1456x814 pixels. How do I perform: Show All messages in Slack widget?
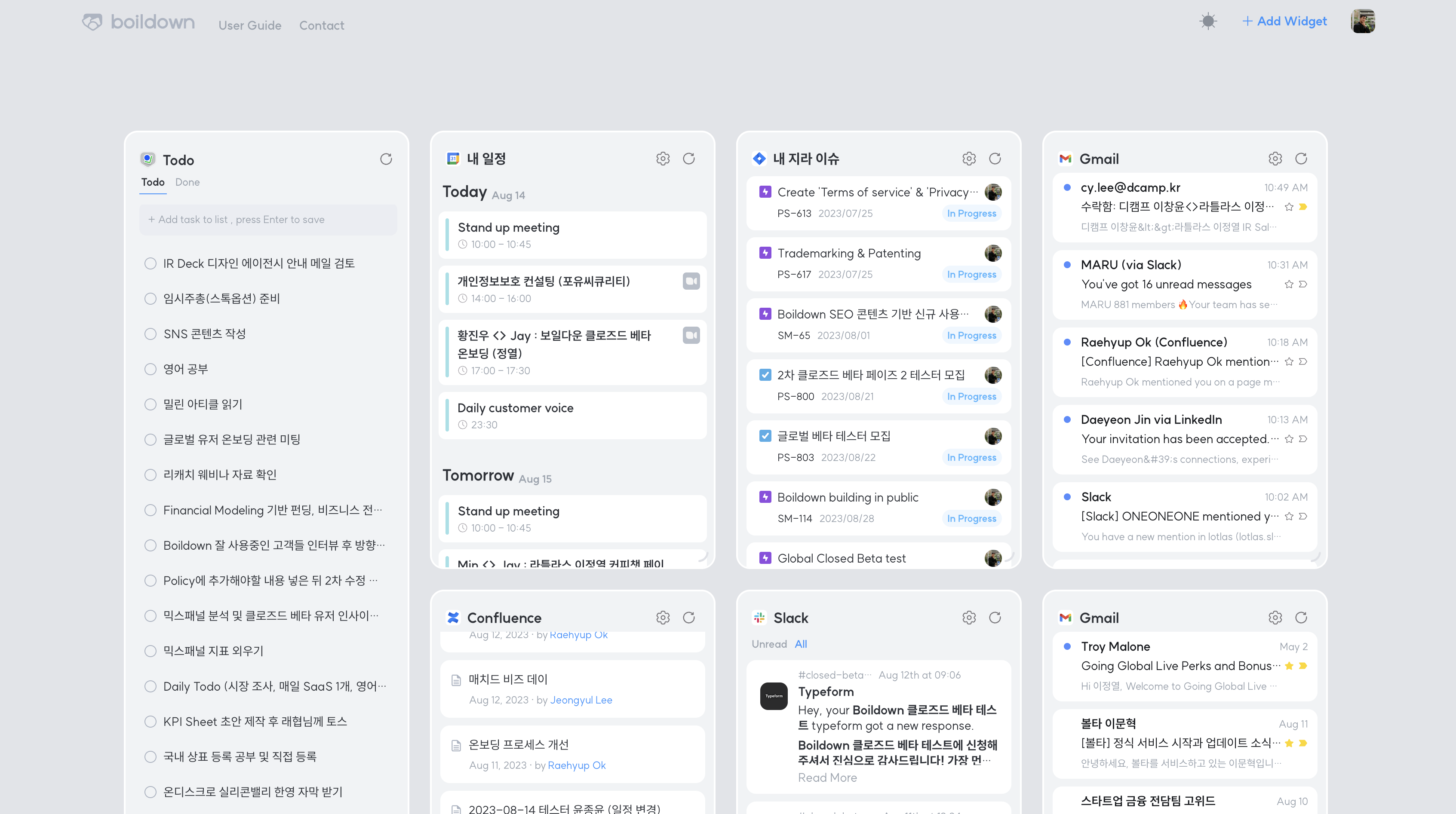tap(801, 644)
